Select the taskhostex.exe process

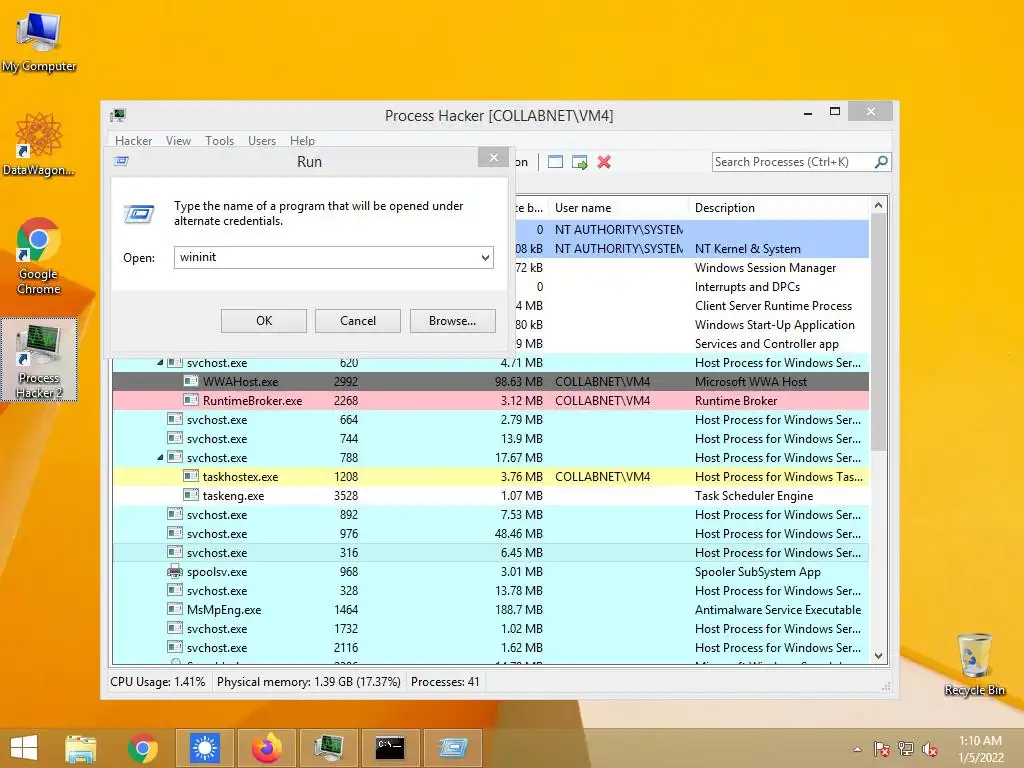[x=491, y=477]
